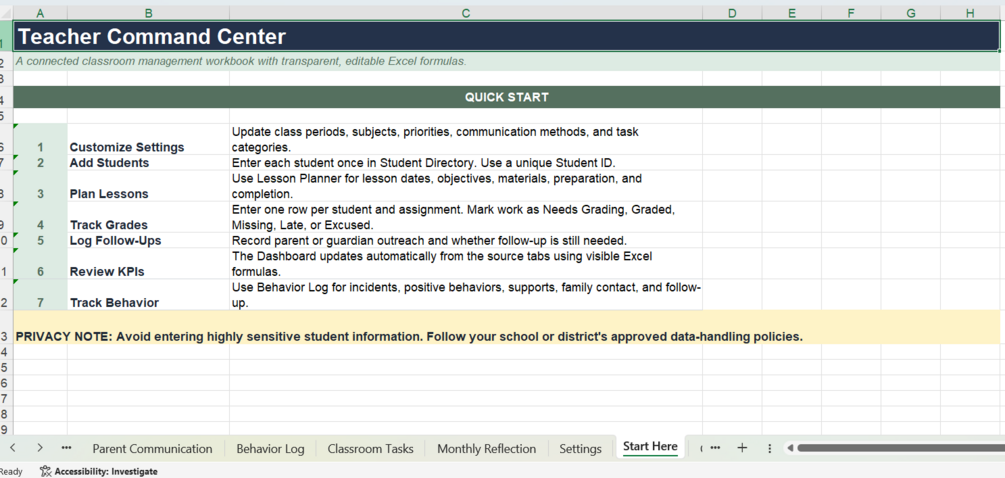Select 'Use Behavior Log for incidents' cell
1005x478 pixels.
466,295
